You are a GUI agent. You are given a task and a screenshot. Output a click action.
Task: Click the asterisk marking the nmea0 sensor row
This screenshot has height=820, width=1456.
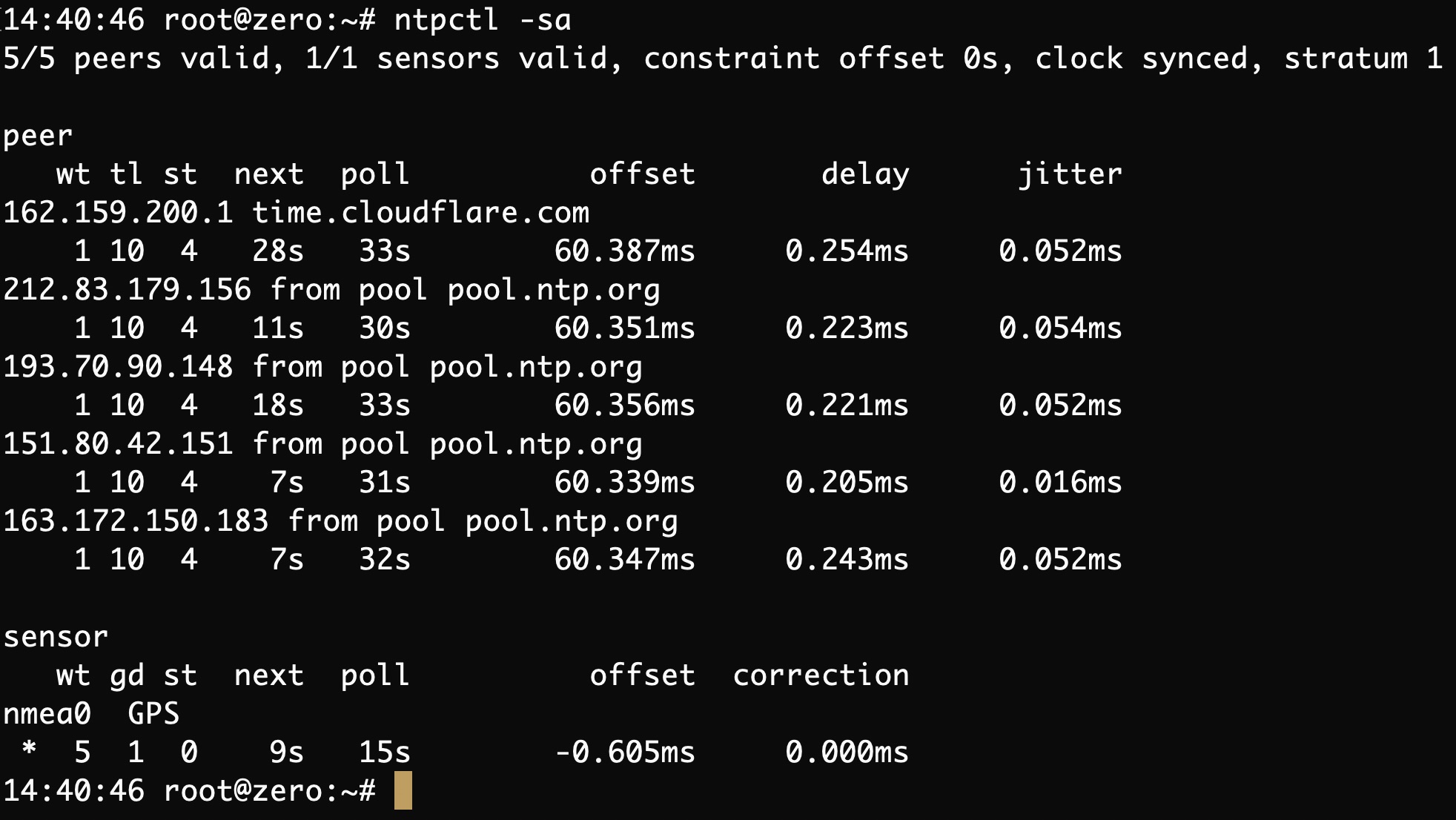pos(29,750)
